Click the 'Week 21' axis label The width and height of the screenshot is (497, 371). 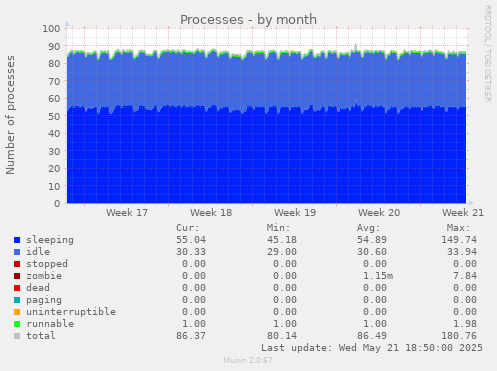tap(463, 213)
